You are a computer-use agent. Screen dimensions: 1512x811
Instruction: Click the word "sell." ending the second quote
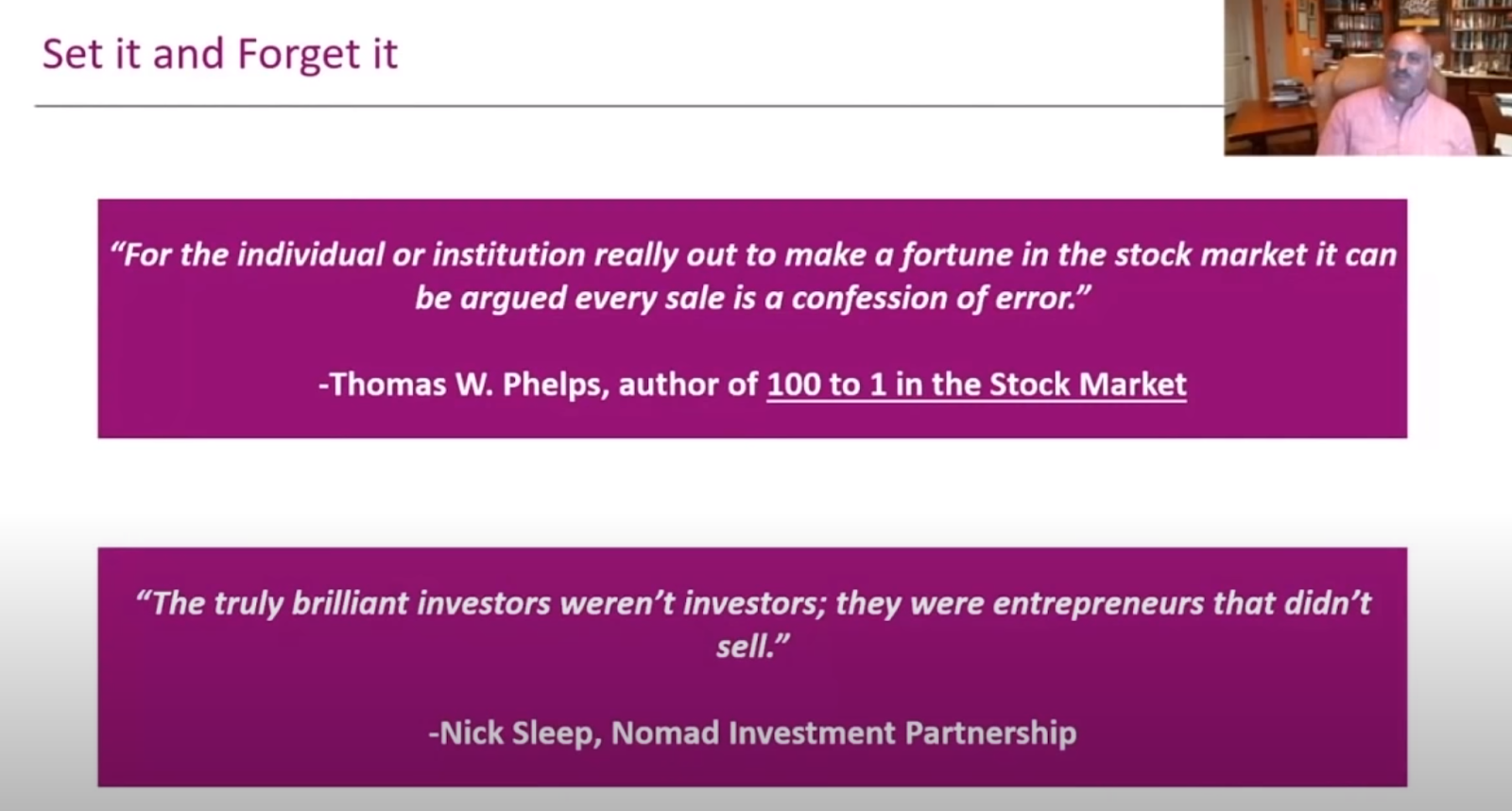[752, 647]
